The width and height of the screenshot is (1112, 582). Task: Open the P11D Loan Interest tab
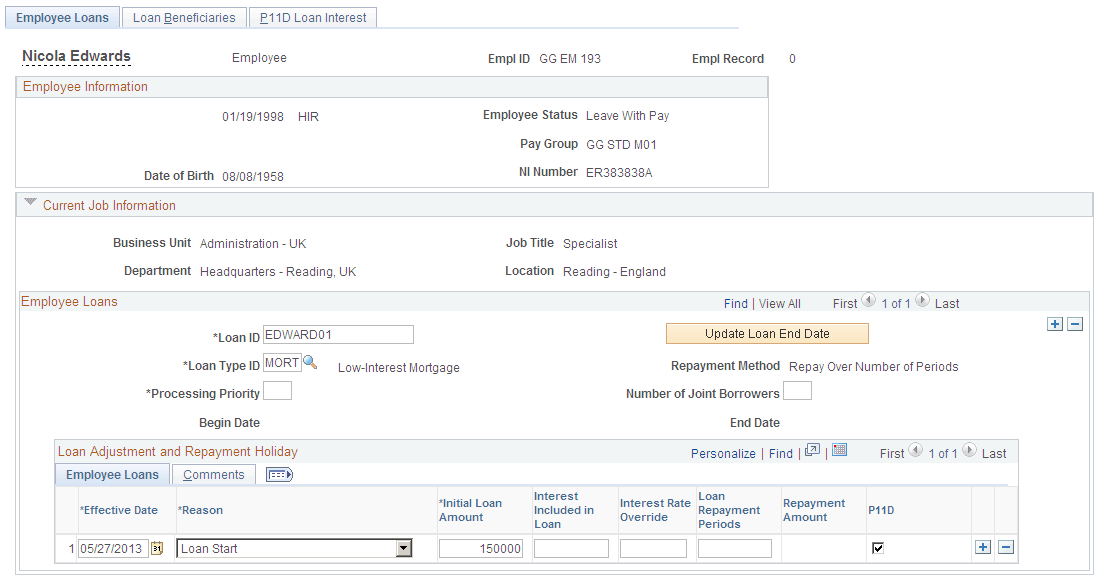[x=312, y=17]
